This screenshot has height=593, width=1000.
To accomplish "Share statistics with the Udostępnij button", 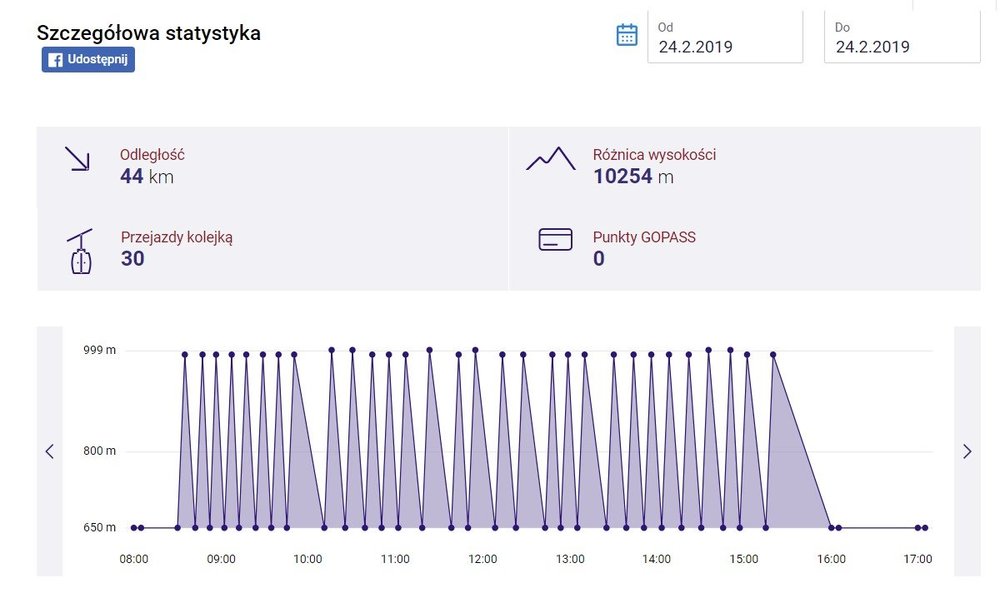I will point(88,59).
